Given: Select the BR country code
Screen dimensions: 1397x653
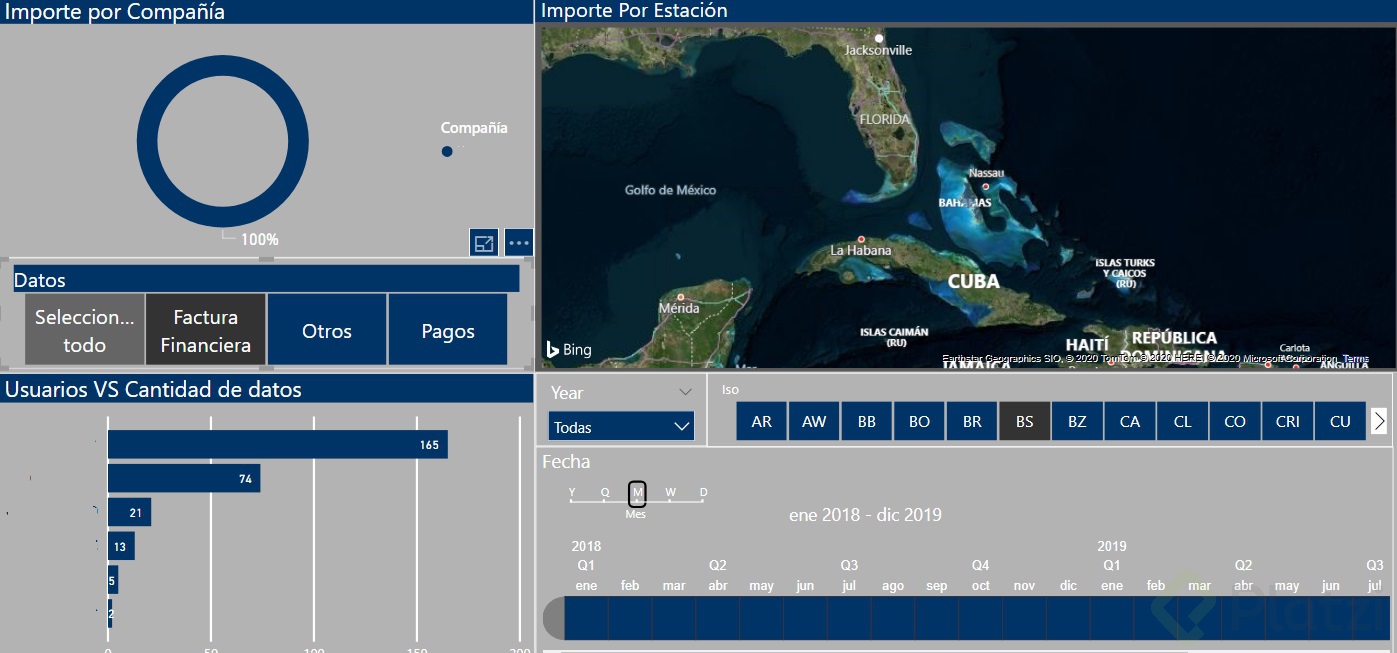Looking at the screenshot, I should [x=972, y=421].
